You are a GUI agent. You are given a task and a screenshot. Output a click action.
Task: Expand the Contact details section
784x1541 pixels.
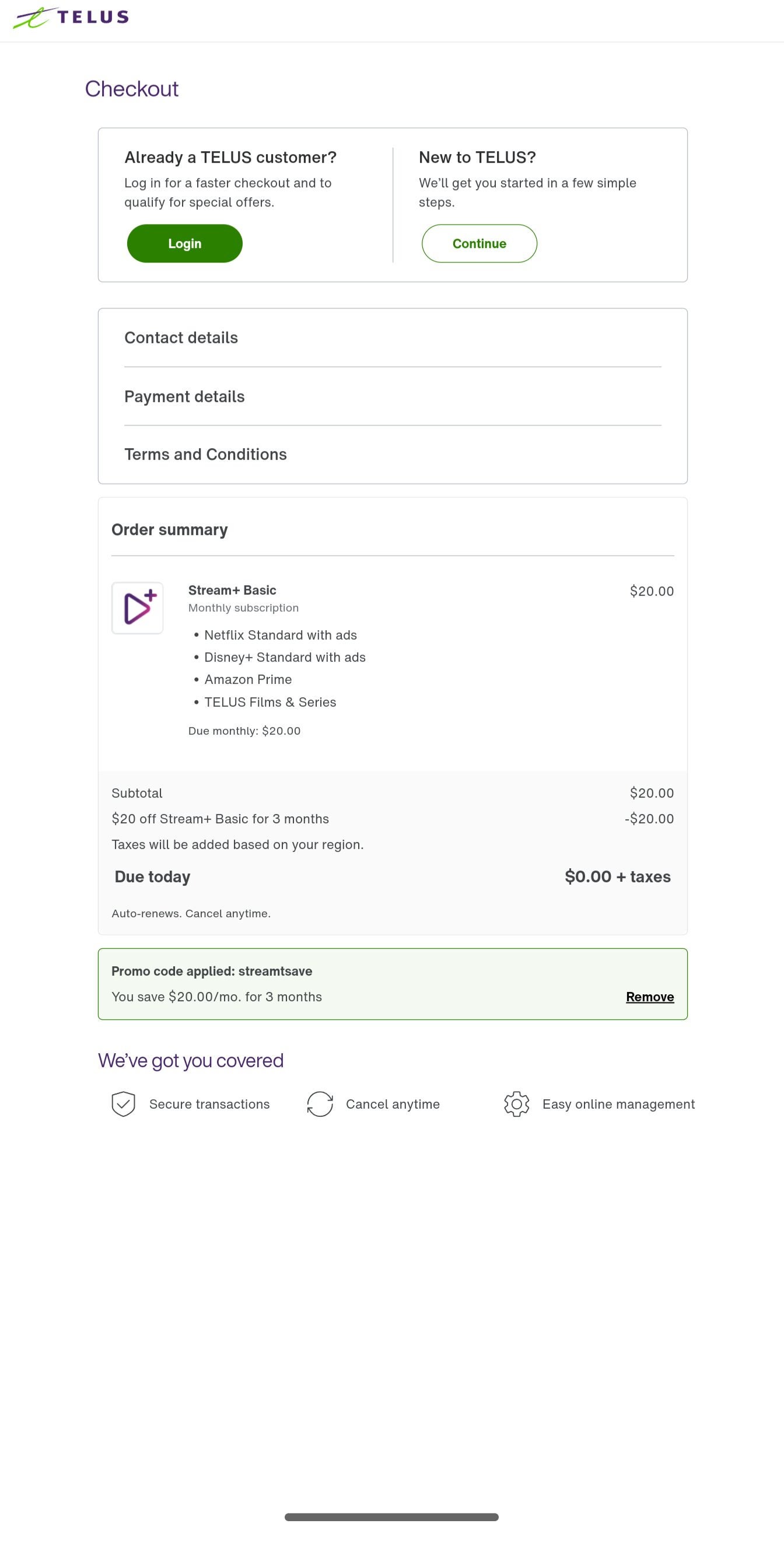click(181, 337)
